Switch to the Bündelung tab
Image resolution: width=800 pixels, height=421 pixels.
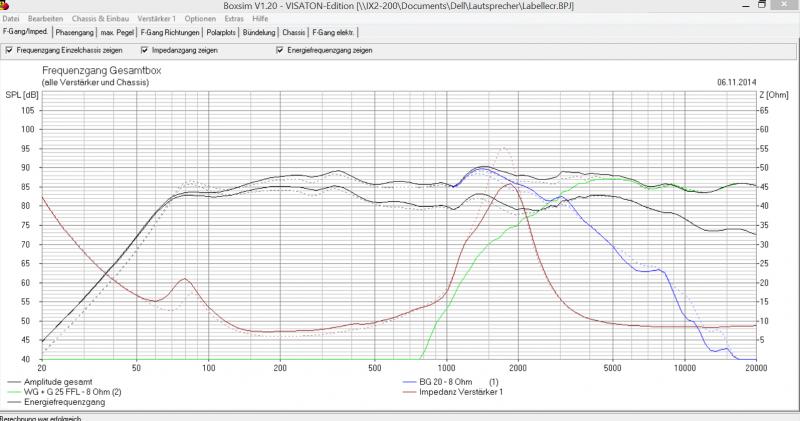pyautogui.click(x=259, y=32)
